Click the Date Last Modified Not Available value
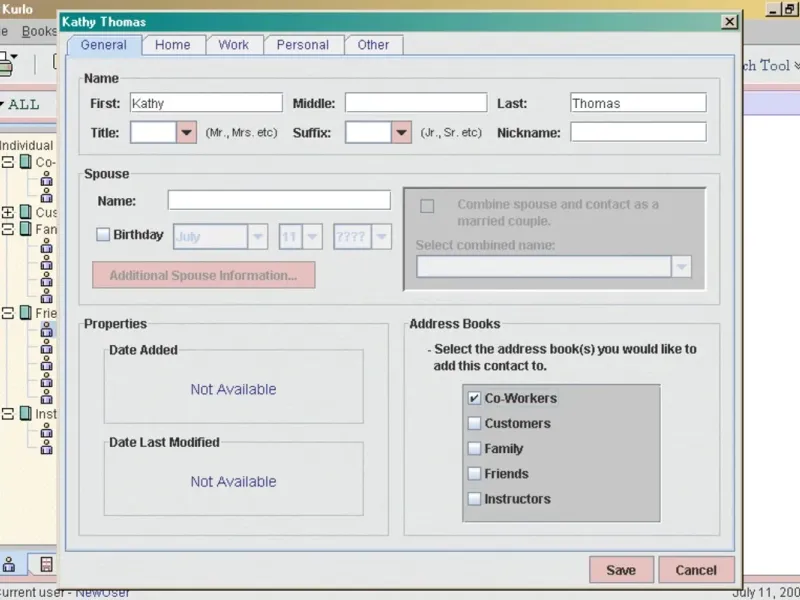The height and width of the screenshot is (600, 800). point(233,482)
